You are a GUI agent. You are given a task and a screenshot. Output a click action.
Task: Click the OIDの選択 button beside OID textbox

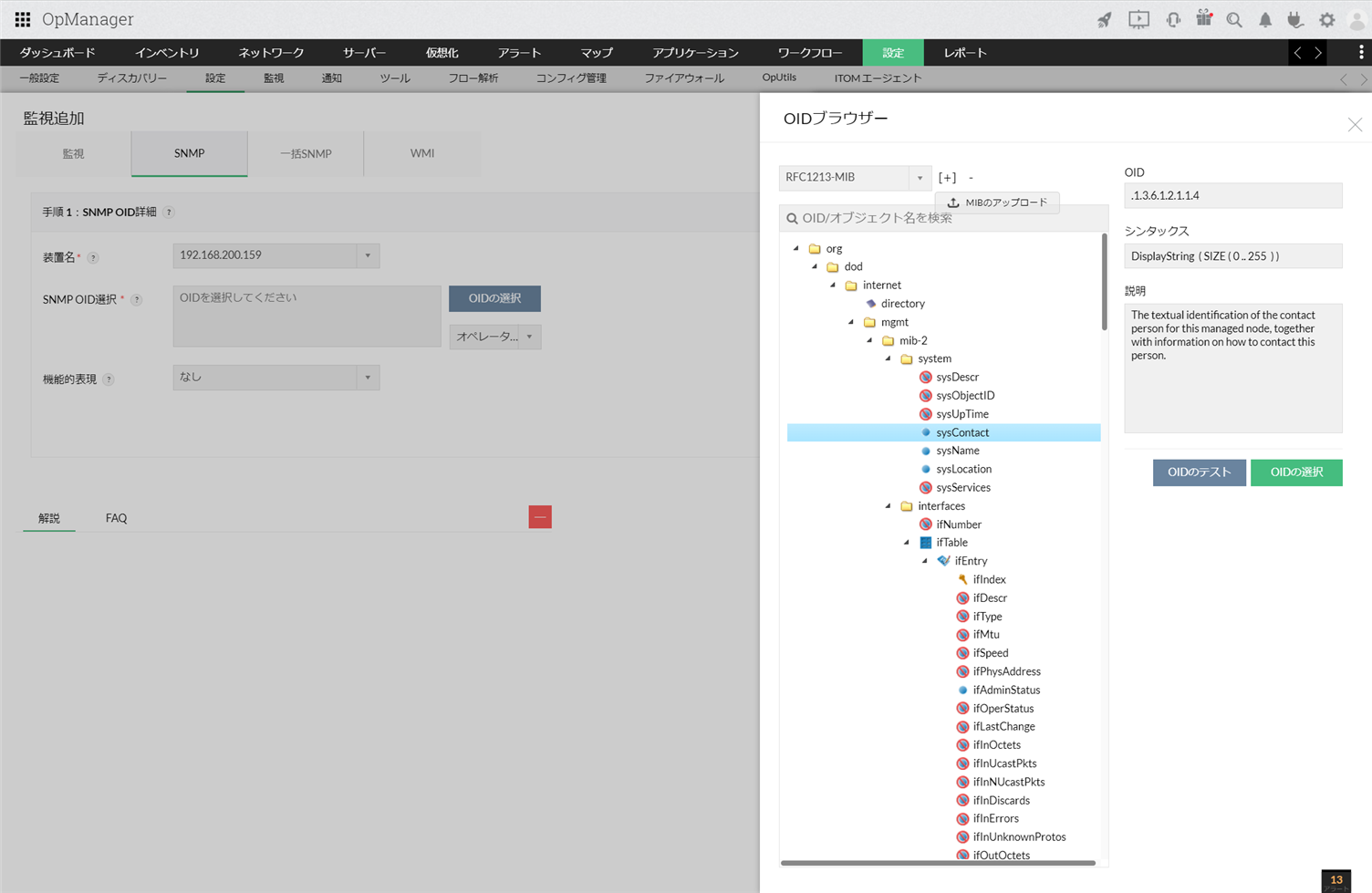click(494, 298)
